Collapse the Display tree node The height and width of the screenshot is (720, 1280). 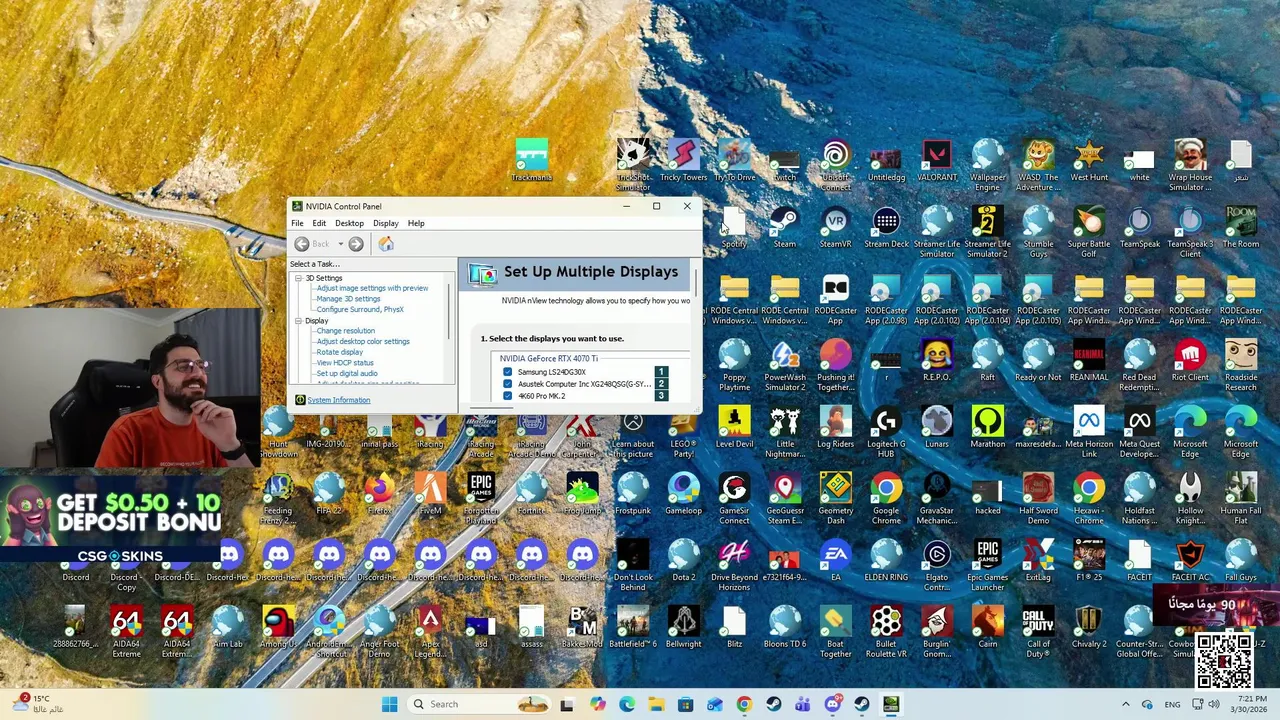click(298, 321)
